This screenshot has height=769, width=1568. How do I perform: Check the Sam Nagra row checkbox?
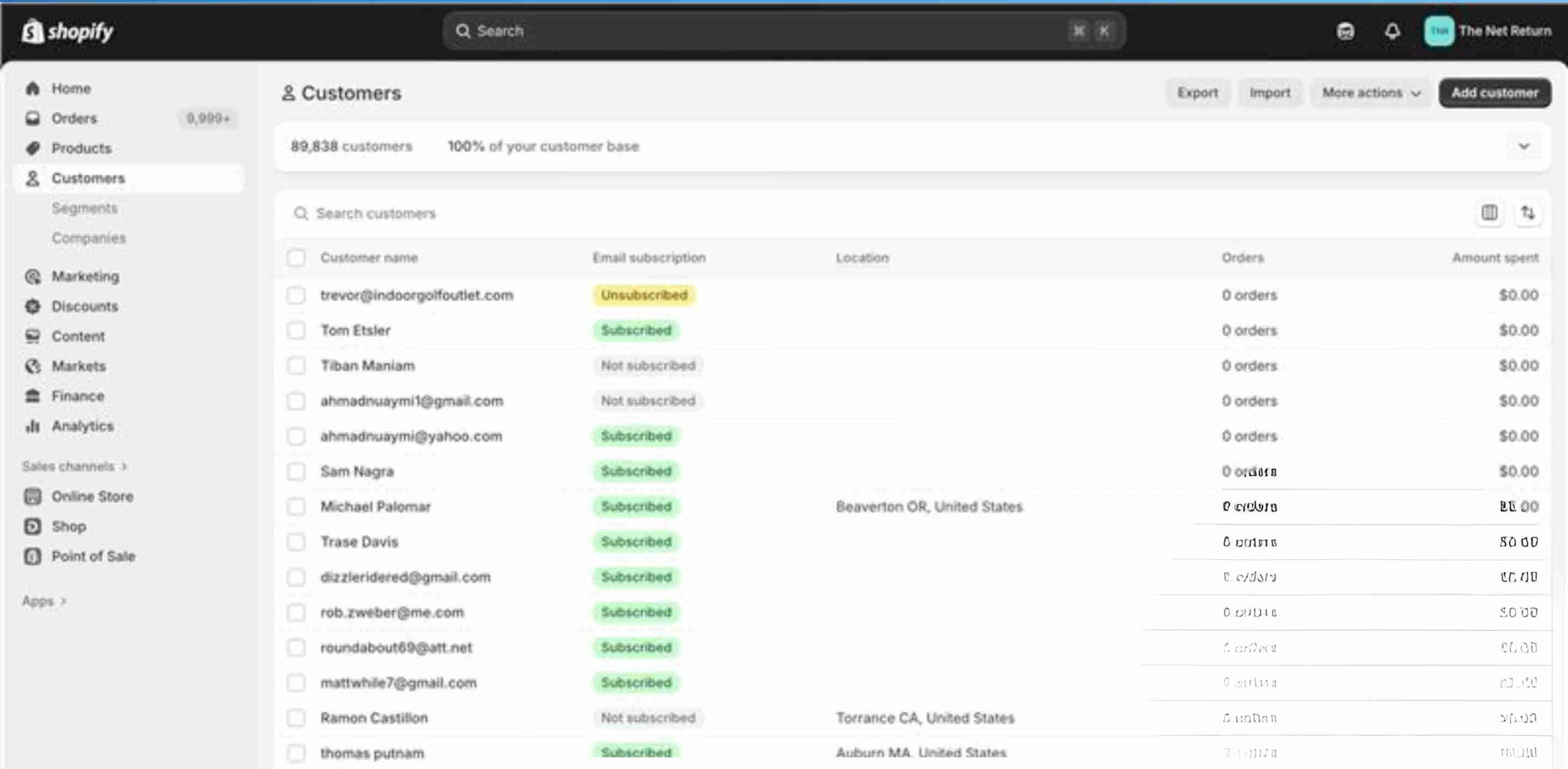(296, 472)
